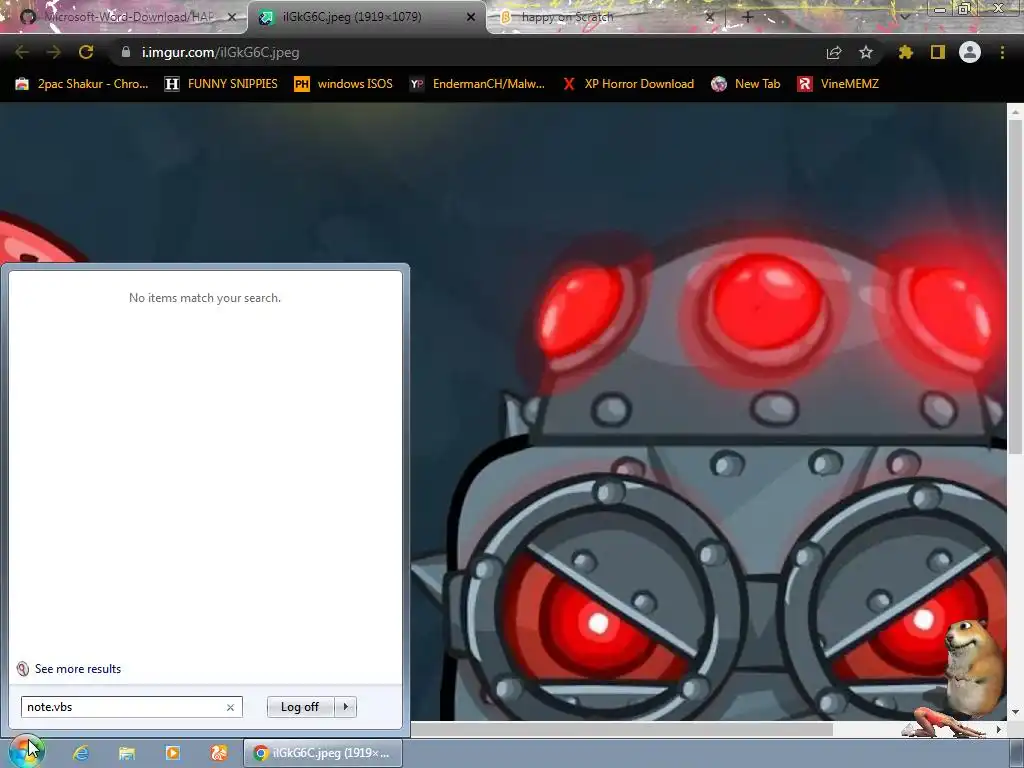
Task: Open the EndermanCH/Malw... bookmark
Action: (477, 84)
